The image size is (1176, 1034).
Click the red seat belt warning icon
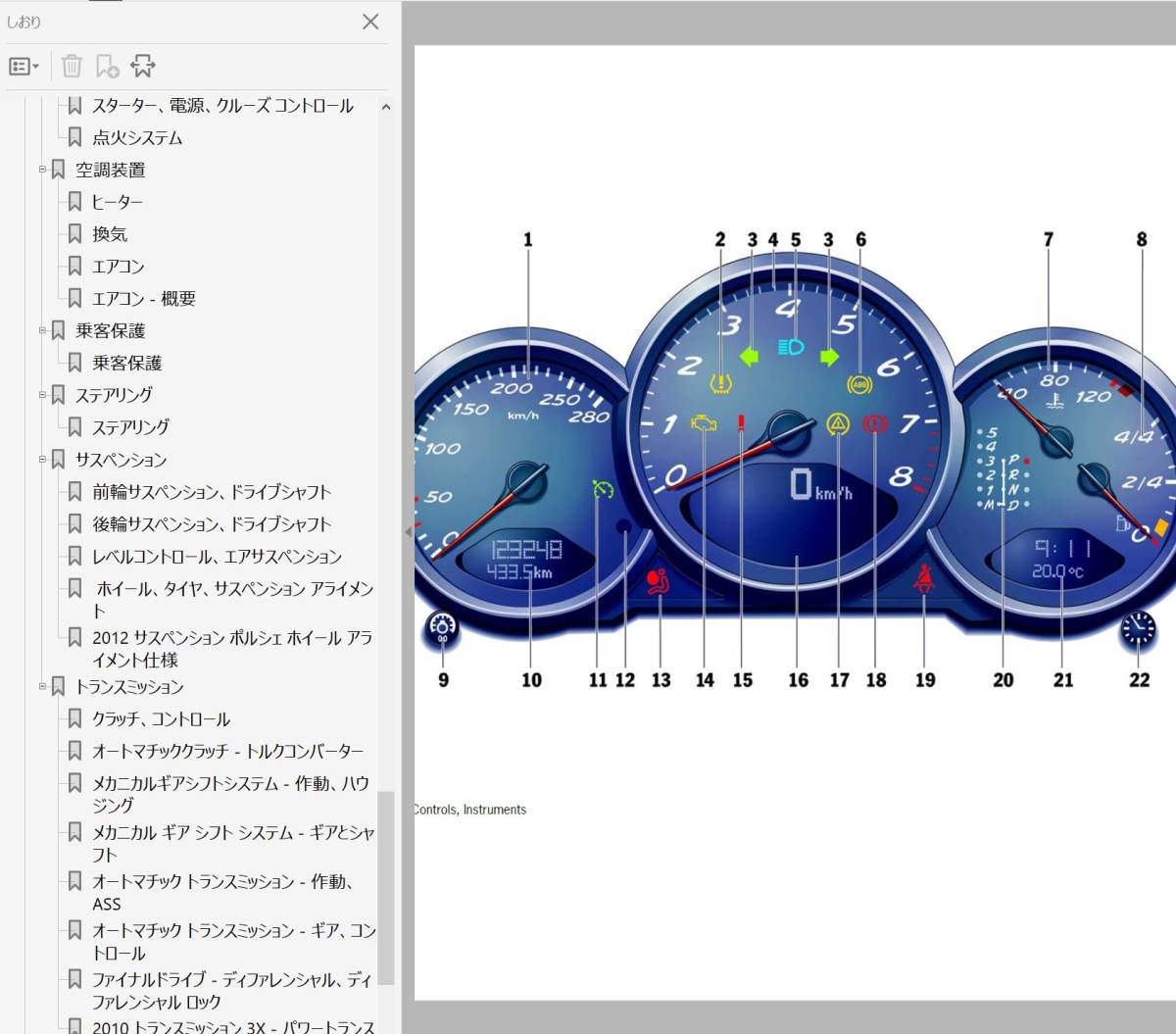[x=923, y=580]
